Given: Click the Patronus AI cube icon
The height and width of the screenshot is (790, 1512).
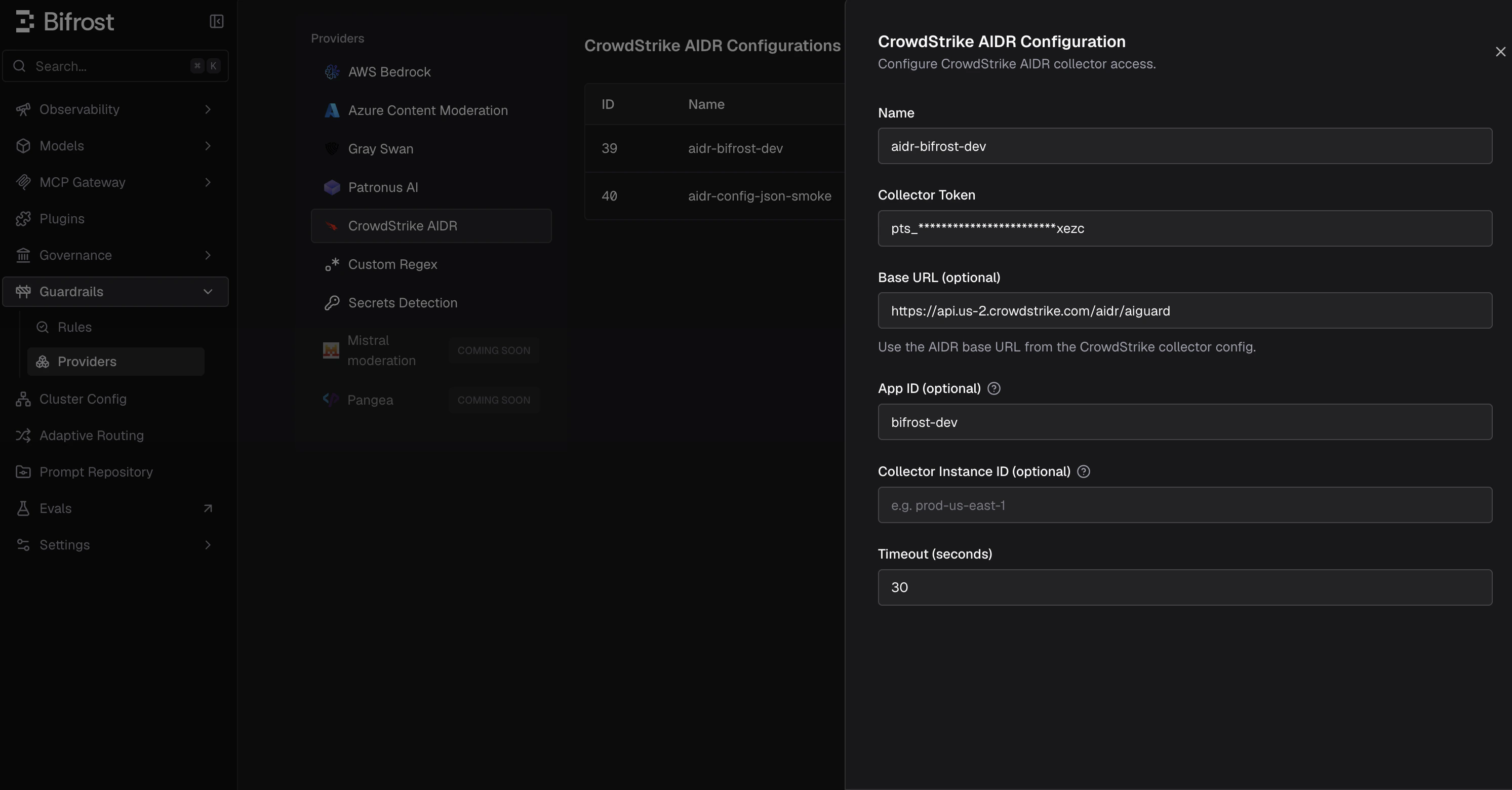Looking at the screenshot, I should click(x=332, y=187).
